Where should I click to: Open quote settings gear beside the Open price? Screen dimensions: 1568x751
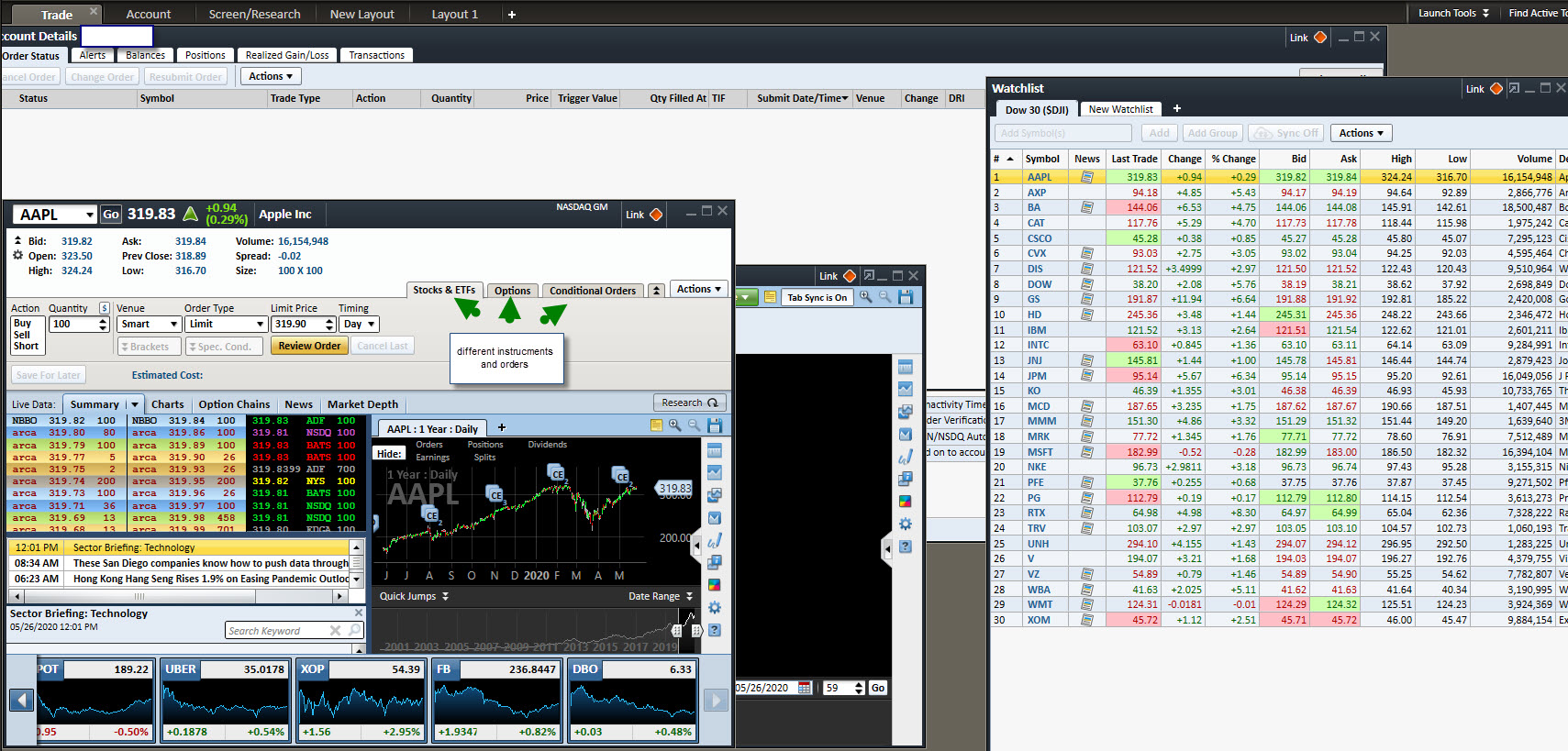[x=17, y=255]
